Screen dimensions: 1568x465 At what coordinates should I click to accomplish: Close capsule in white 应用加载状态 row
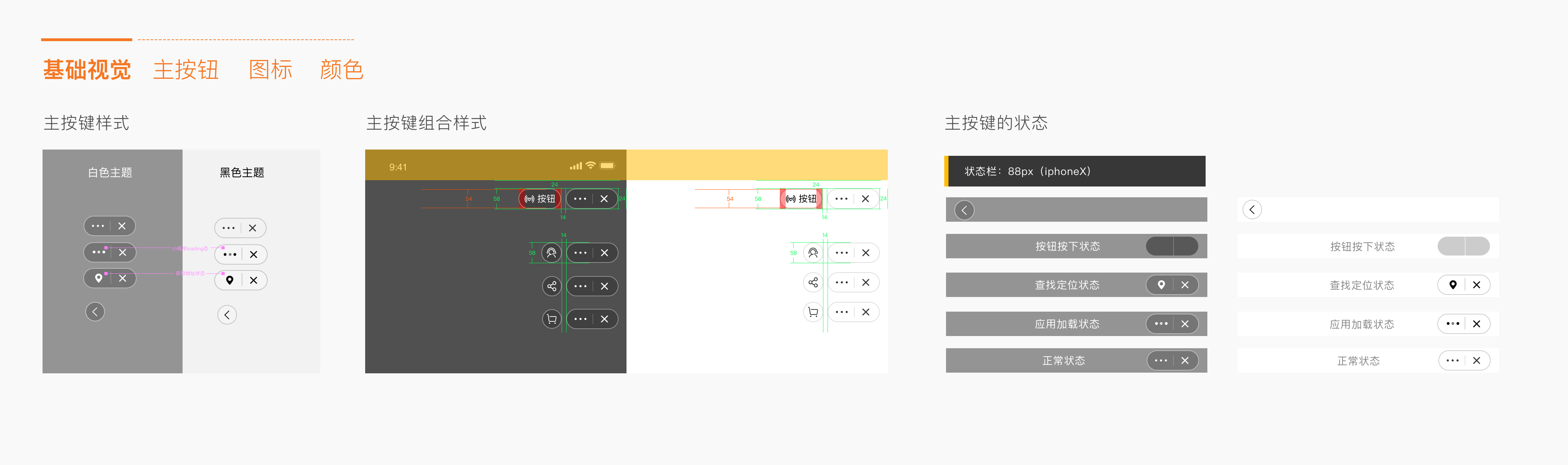point(1476,324)
